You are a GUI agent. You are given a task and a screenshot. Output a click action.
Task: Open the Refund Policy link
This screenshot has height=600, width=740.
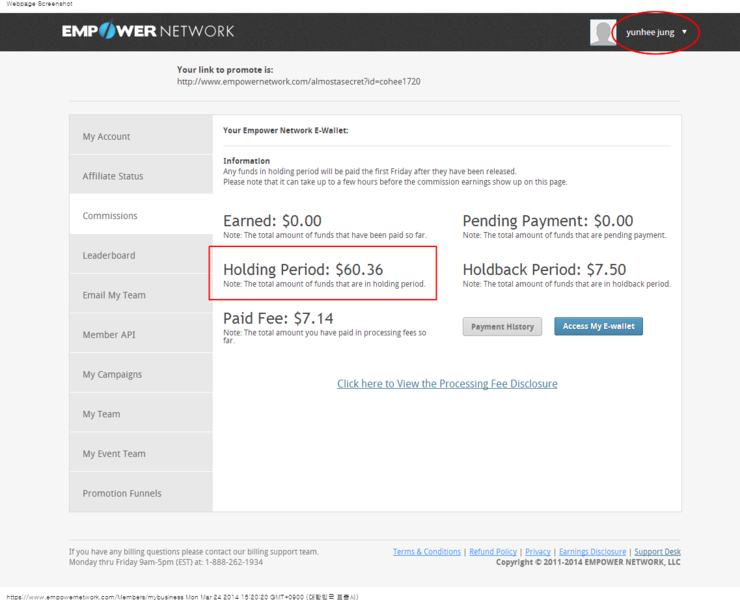[x=493, y=551]
